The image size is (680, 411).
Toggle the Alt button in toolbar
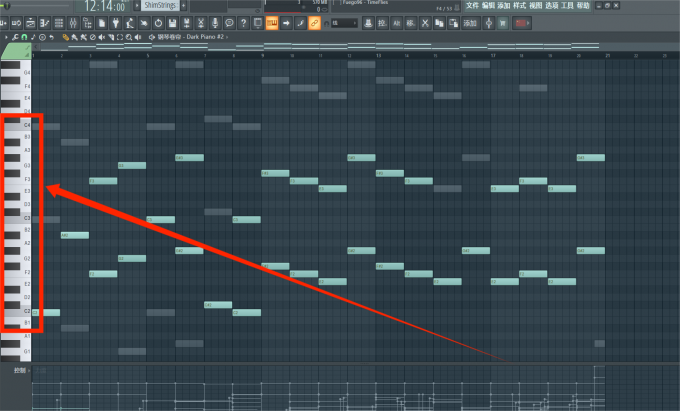point(396,23)
